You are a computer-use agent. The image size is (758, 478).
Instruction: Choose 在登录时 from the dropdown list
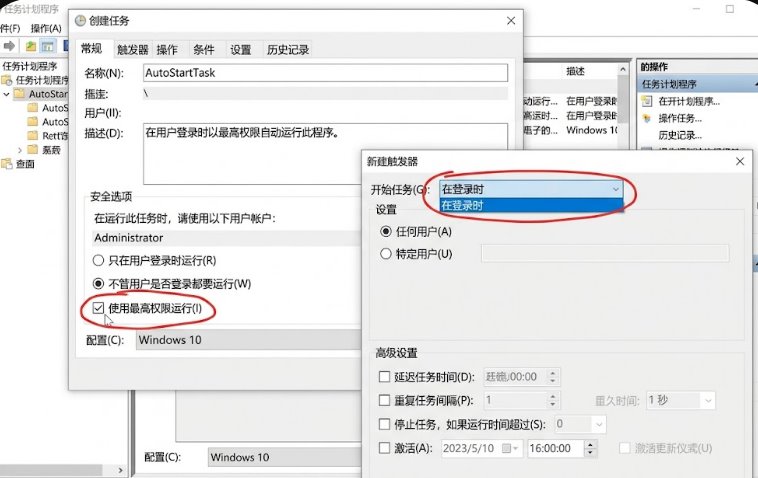[x=531, y=205]
